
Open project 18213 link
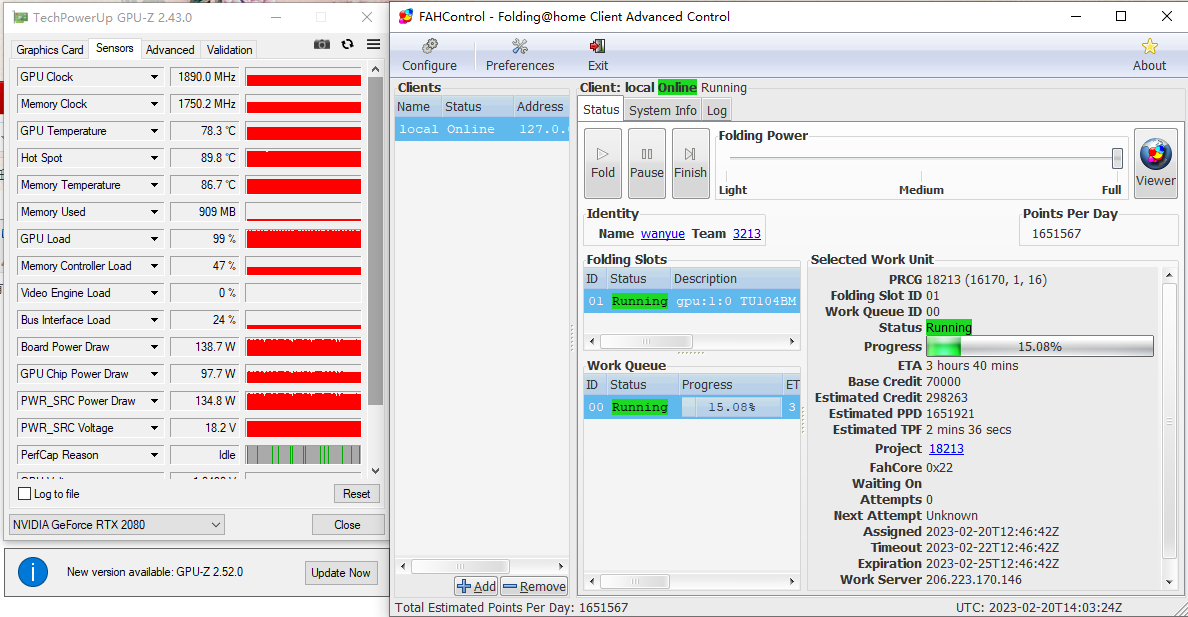pyautogui.click(x=946, y=448)
